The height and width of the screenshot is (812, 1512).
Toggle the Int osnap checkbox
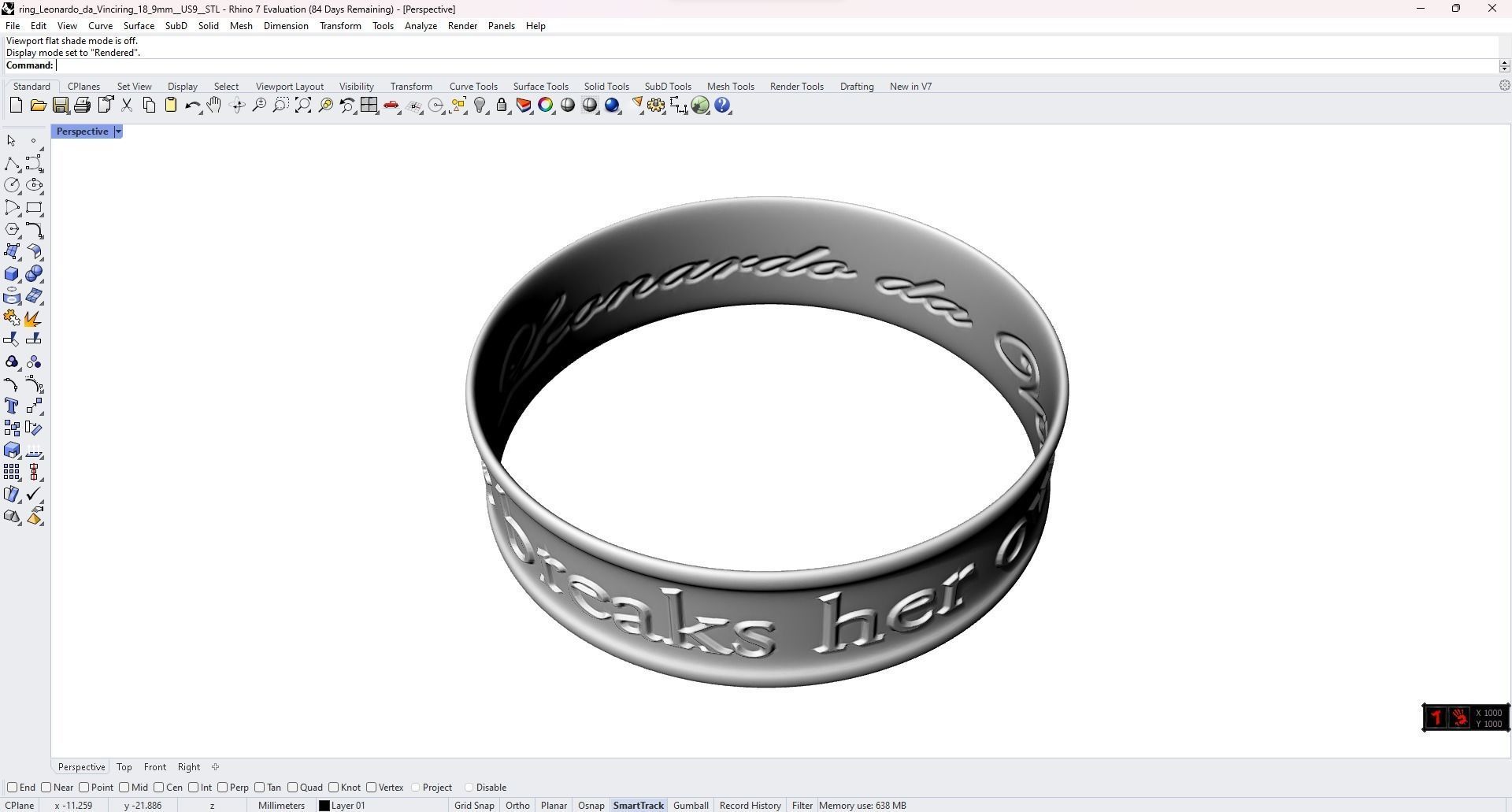193,788
